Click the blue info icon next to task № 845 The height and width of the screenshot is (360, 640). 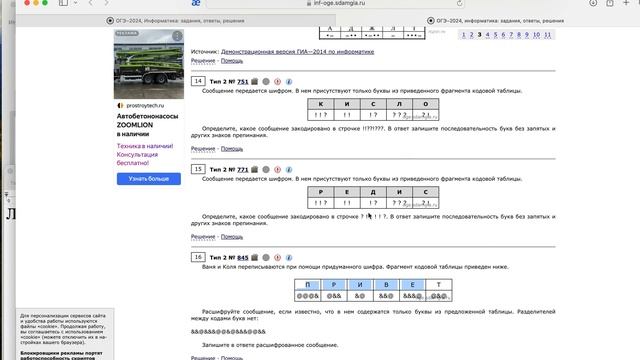tap(289, 258)
